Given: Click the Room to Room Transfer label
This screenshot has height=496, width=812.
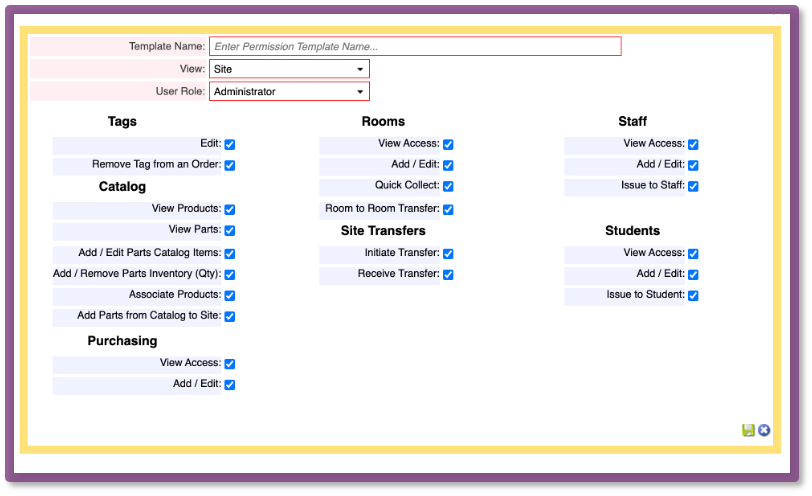Looking at the screenshot, I should (x=382, y=208).
